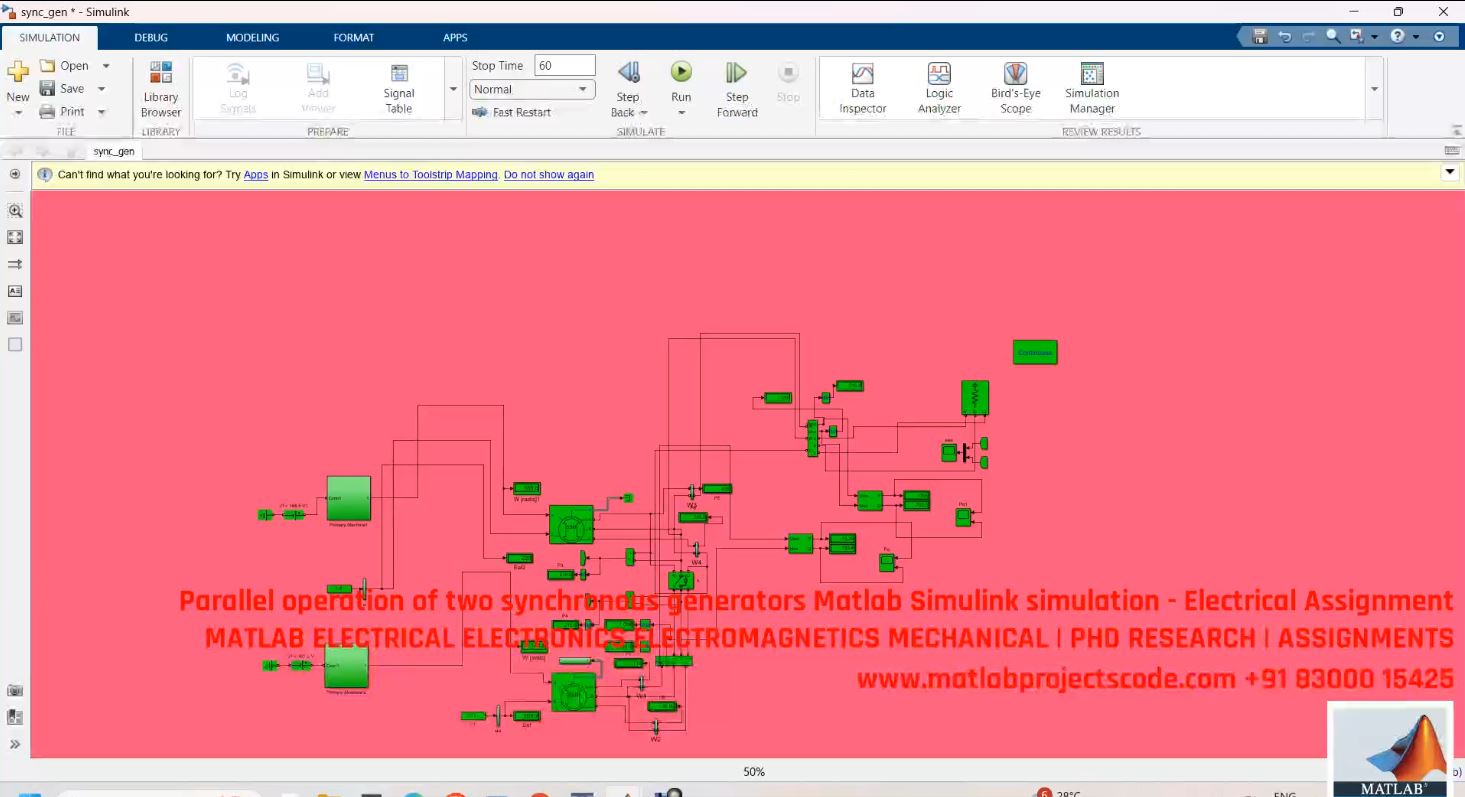The image size is (1465, 797).
Task: Open the DEBUG ribbon tab
Action: pyautogui.click(x=150, y=37)
